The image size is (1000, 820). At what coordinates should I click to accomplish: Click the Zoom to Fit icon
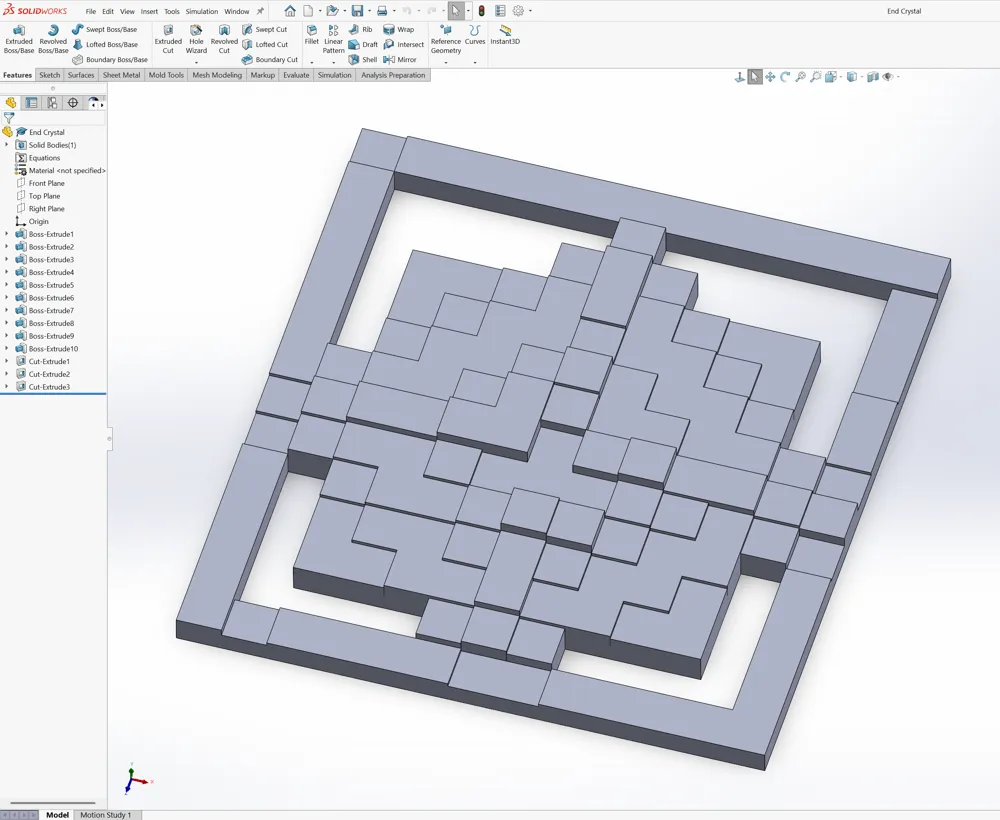point(800,77)
